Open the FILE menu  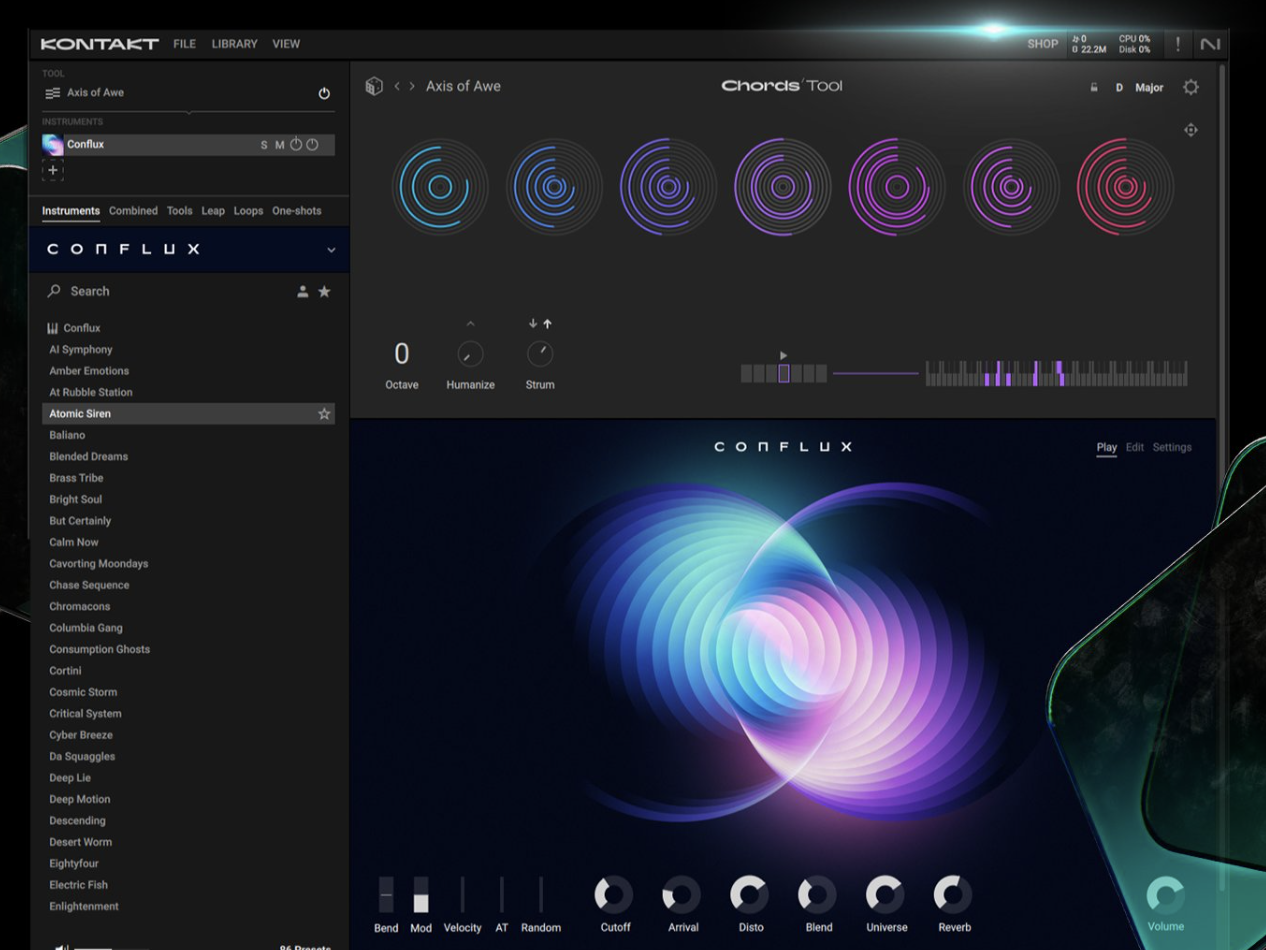184,44
